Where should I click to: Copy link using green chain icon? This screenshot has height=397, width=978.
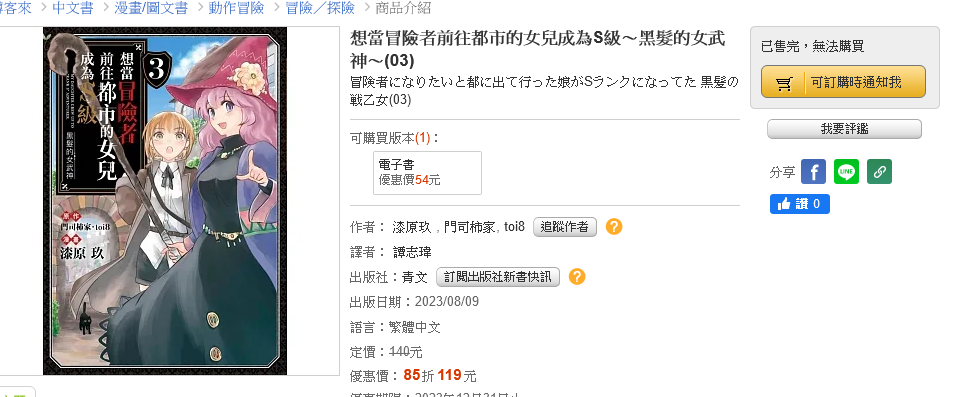click(x=879, y=172)
